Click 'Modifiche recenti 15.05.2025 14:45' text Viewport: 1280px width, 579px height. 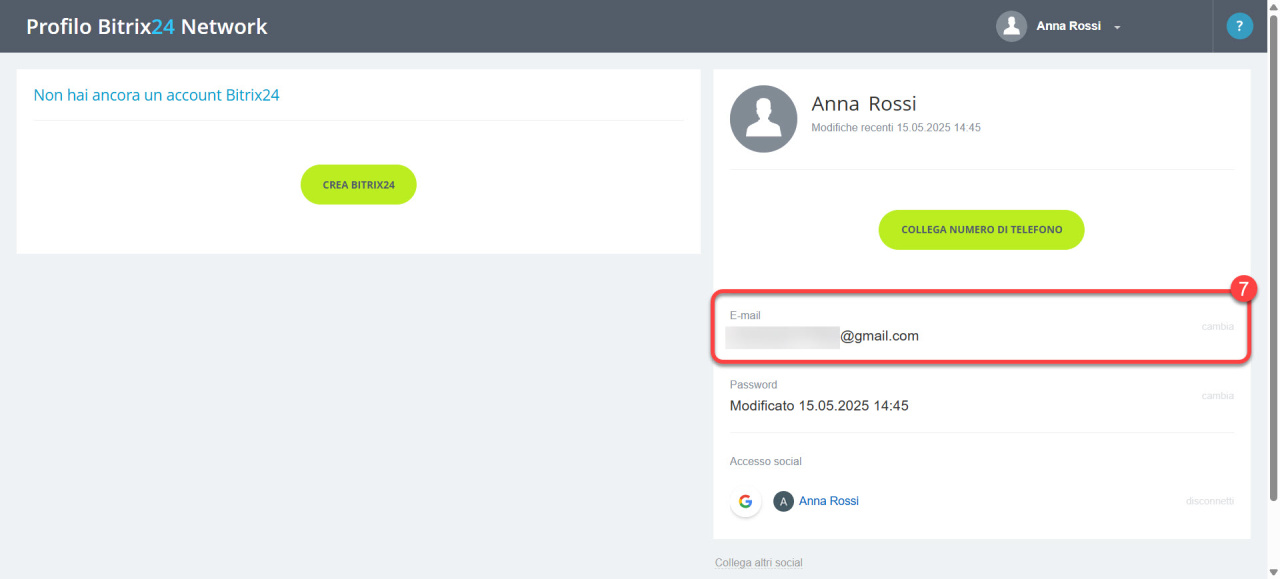pos(896,128)
